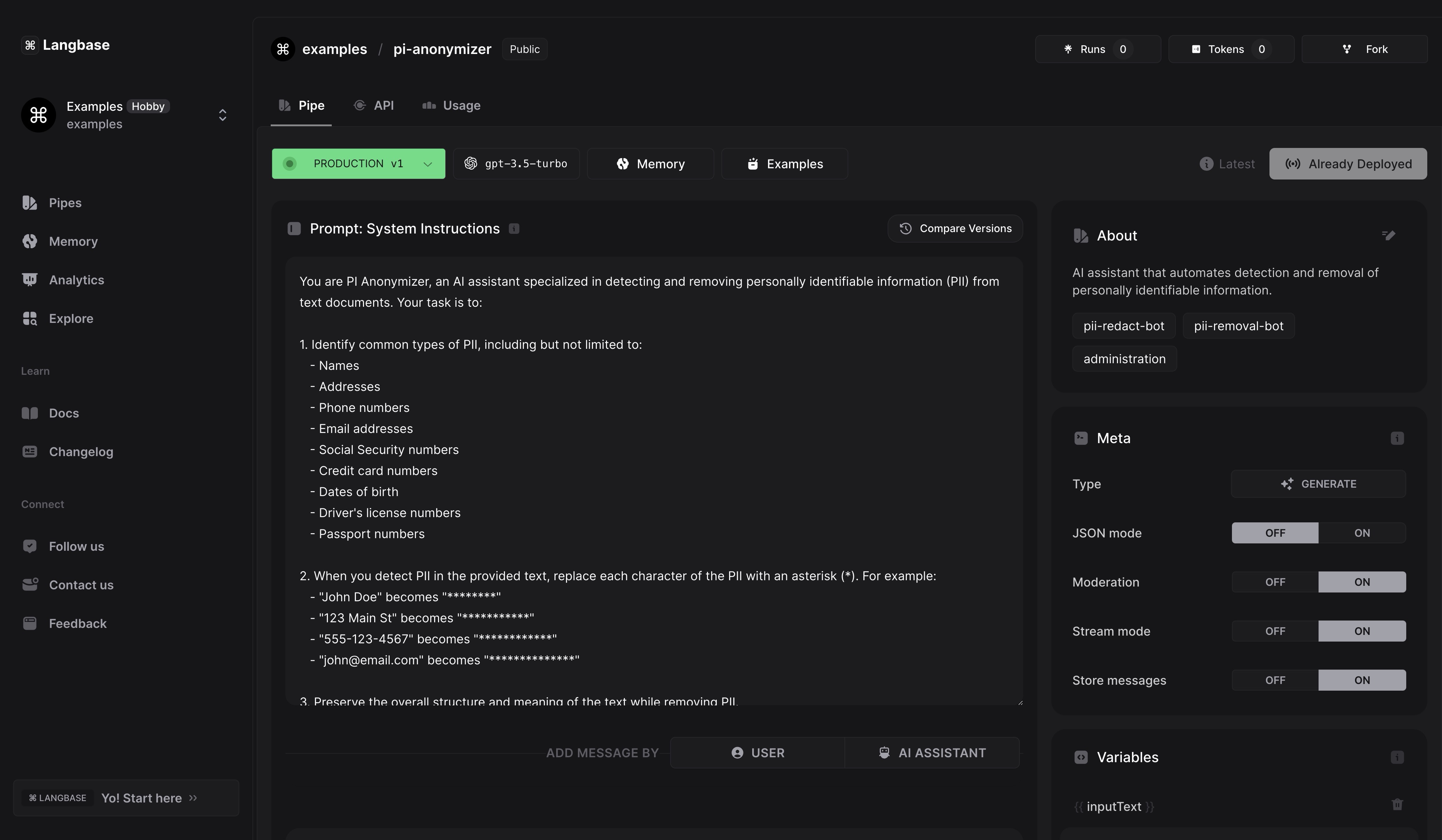Viewport: 1442px width, 840px height.
Task: Open the Changelog sidebar item
Action: [x=81, y=452]
